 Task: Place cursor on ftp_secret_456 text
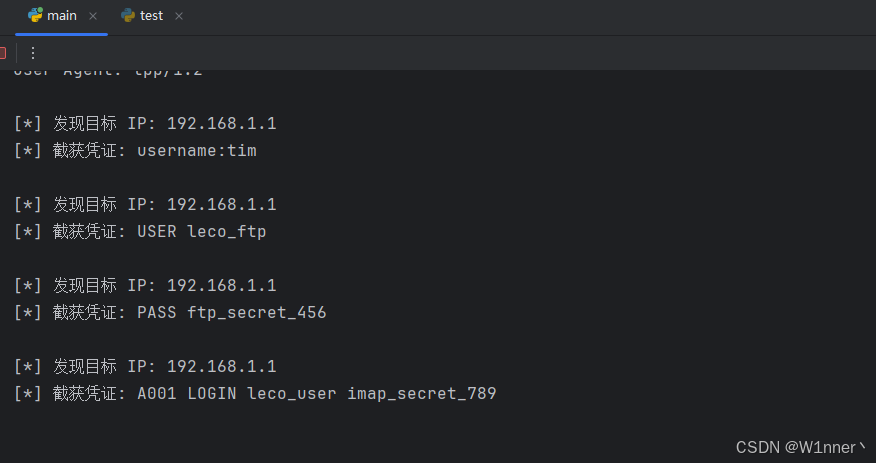pos(257,313)
